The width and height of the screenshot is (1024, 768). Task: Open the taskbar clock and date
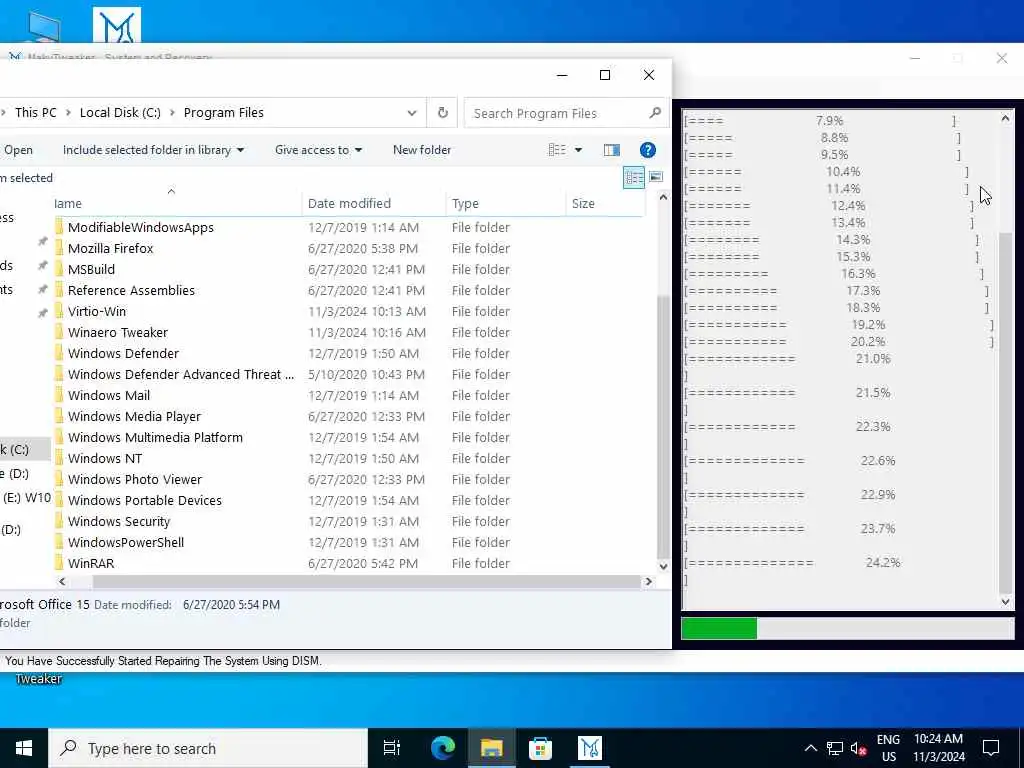click(x=938, y=748)
